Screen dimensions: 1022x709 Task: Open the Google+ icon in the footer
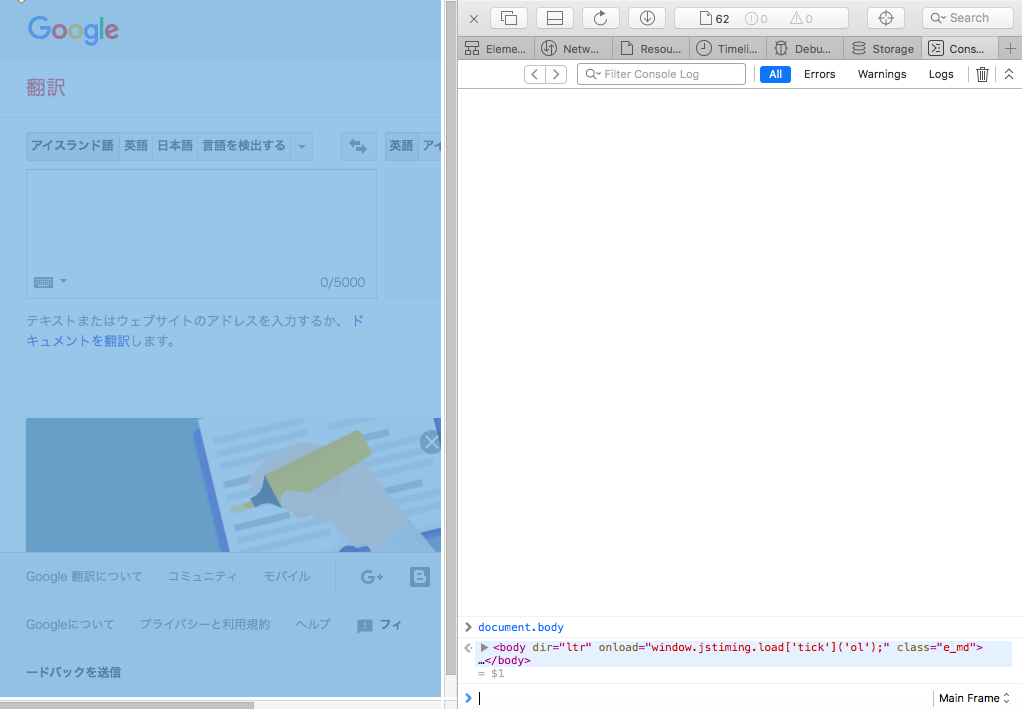372,577
